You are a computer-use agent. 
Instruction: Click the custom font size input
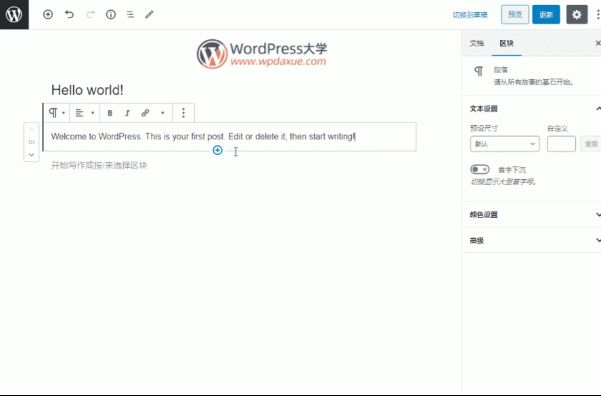coord(561,144)
